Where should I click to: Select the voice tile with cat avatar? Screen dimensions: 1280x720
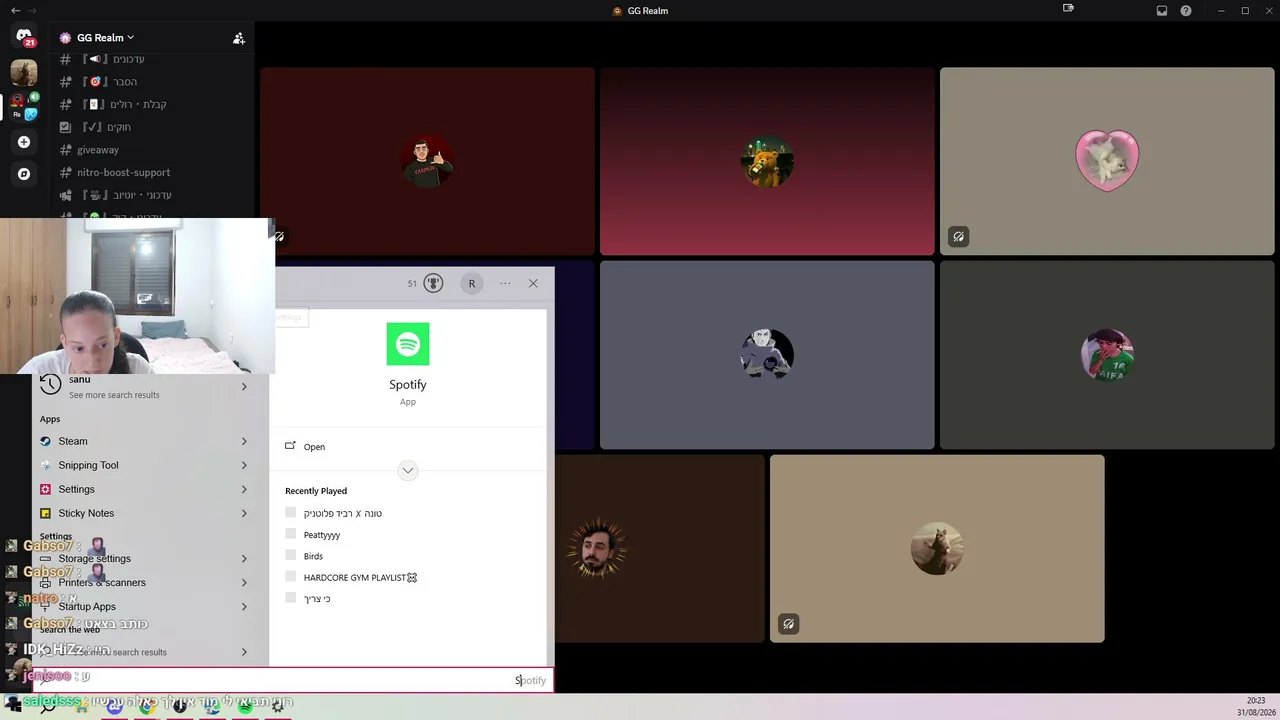(937, 549)
